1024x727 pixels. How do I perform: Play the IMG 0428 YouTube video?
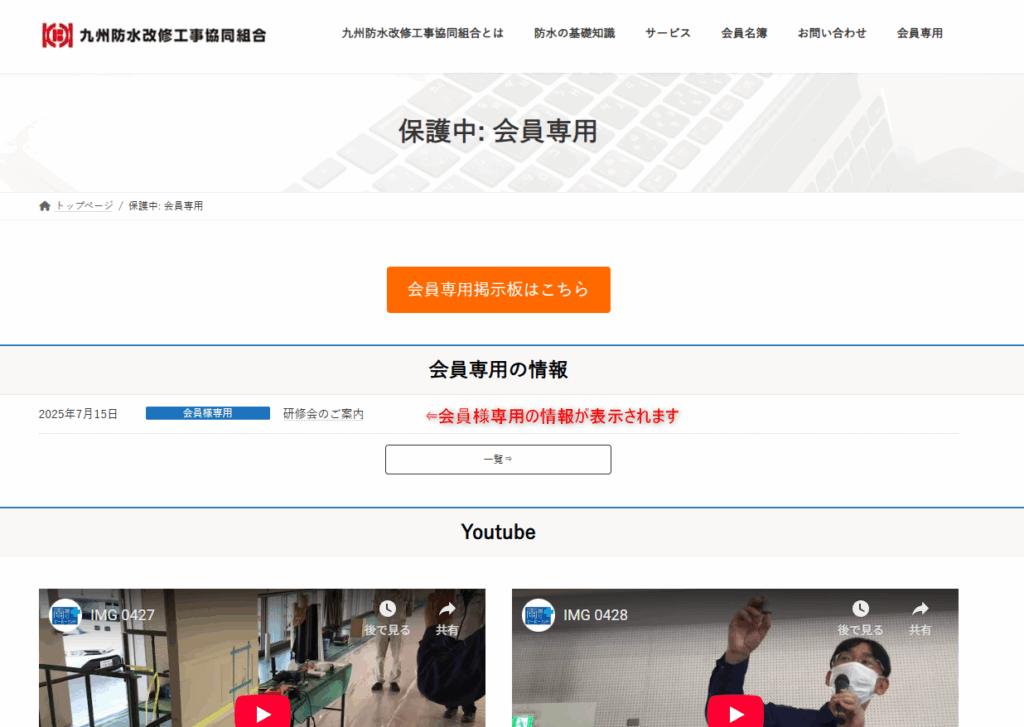tap(735, 712)
